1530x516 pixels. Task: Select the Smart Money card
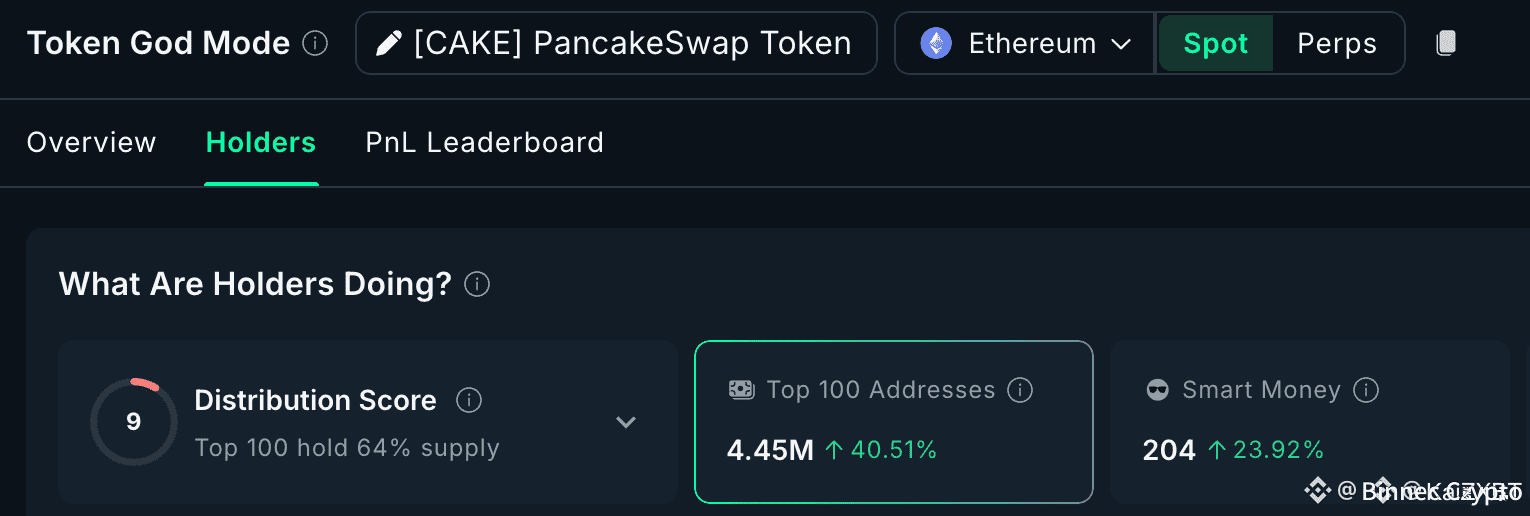coord(1309,422)
